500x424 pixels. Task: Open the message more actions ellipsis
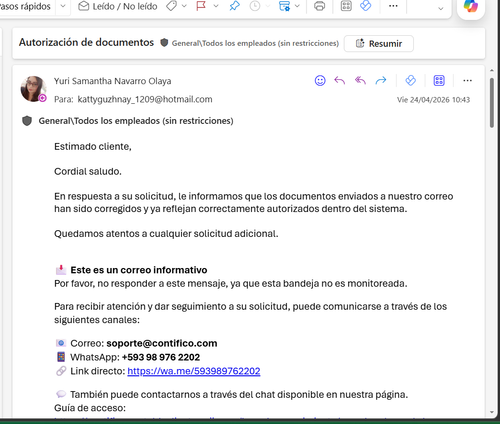coord(467,81)
